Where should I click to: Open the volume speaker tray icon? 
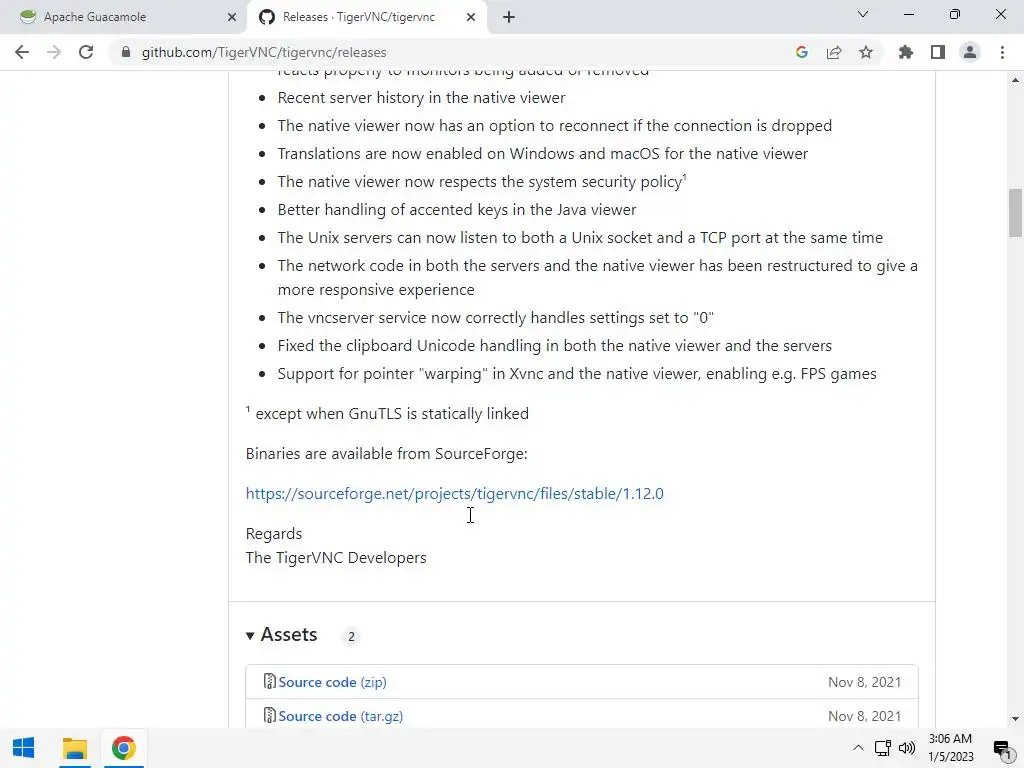point(907,748)
